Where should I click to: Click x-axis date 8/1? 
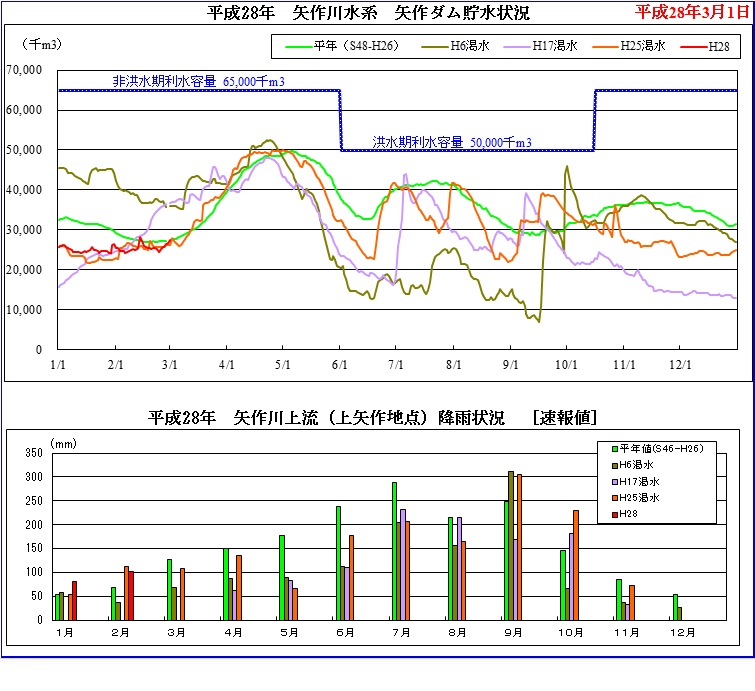[x=453, y=365]
